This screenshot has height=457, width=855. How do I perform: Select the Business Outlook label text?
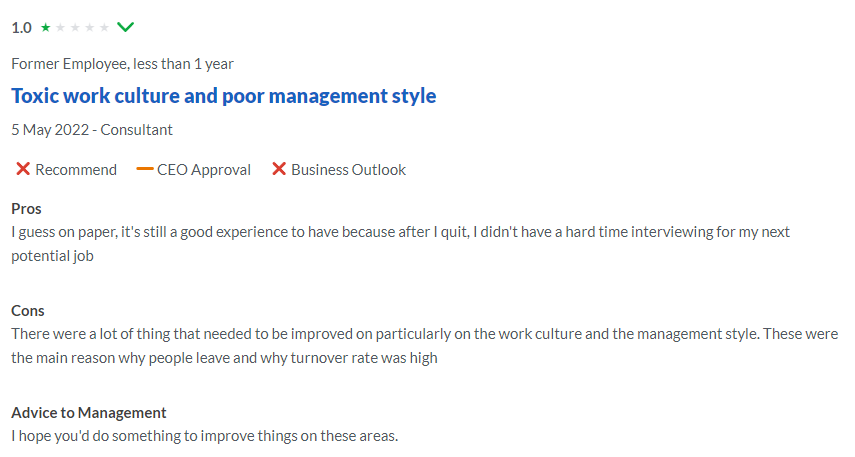pos(348,170)
